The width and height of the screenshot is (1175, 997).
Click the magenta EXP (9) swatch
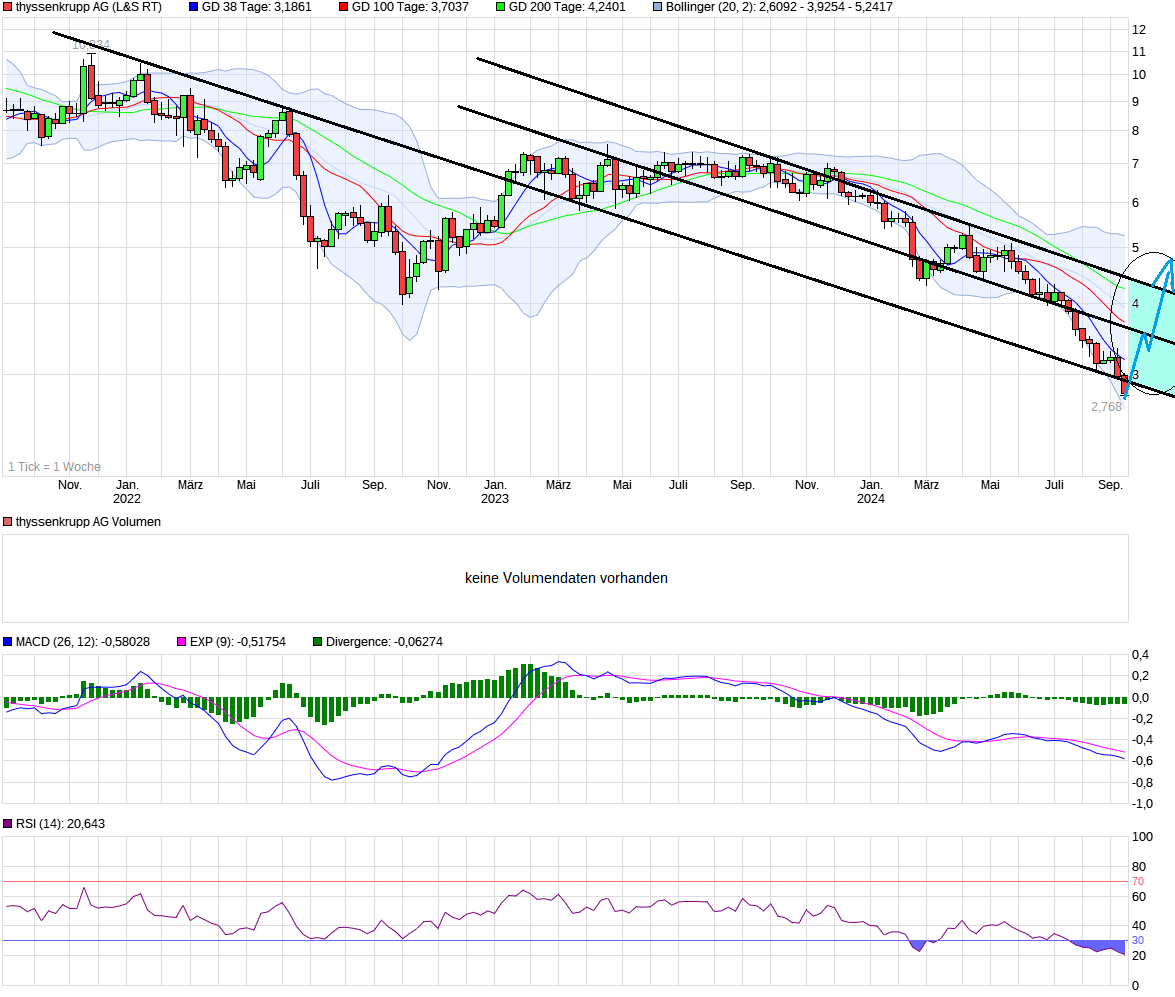[181, 642]
